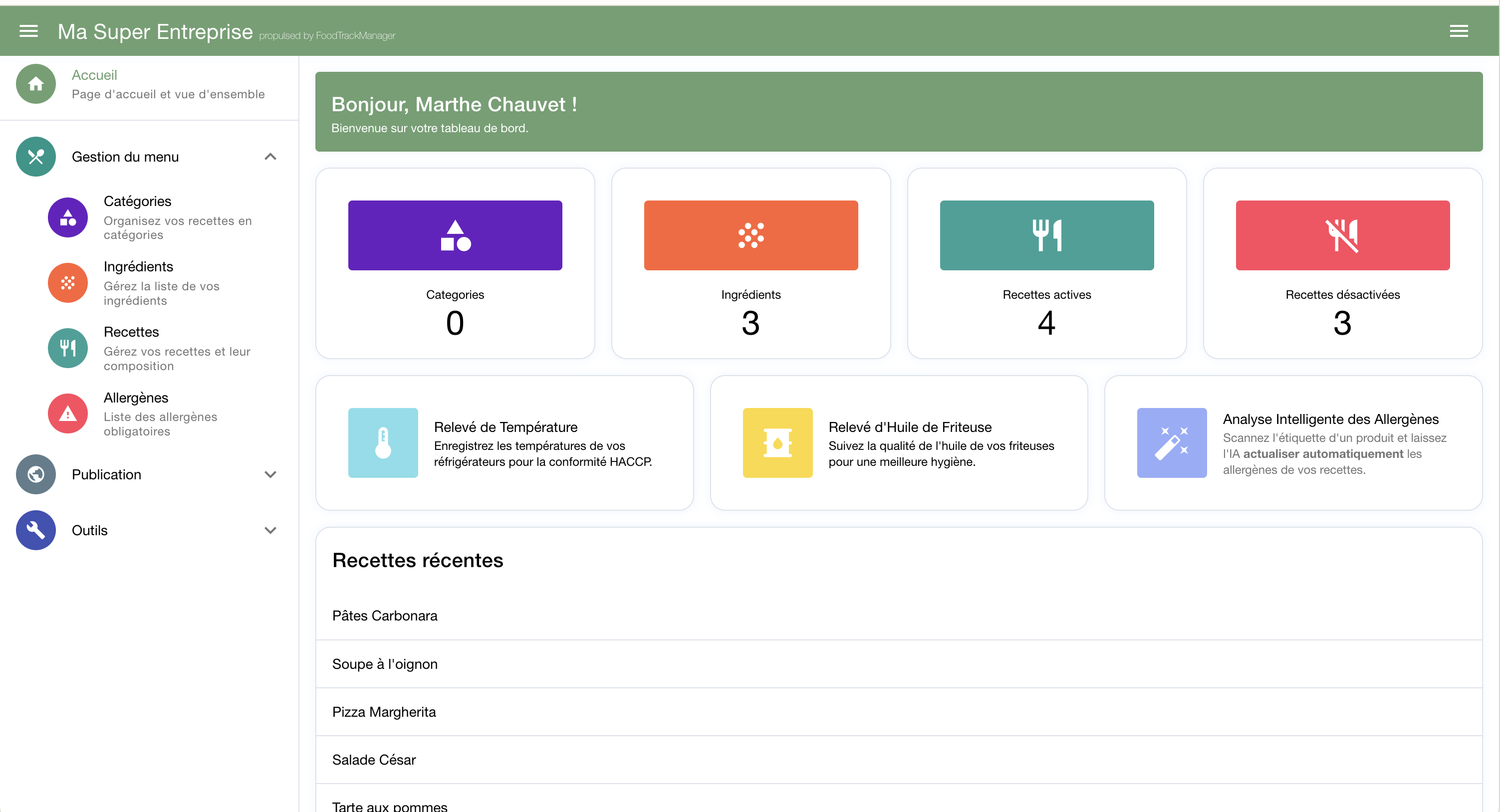Image resolution: width=1500 pixels, height=812 pixels.
Task: Select Pizza Margherita from recent recipes
Action: (x=383, y=711)
